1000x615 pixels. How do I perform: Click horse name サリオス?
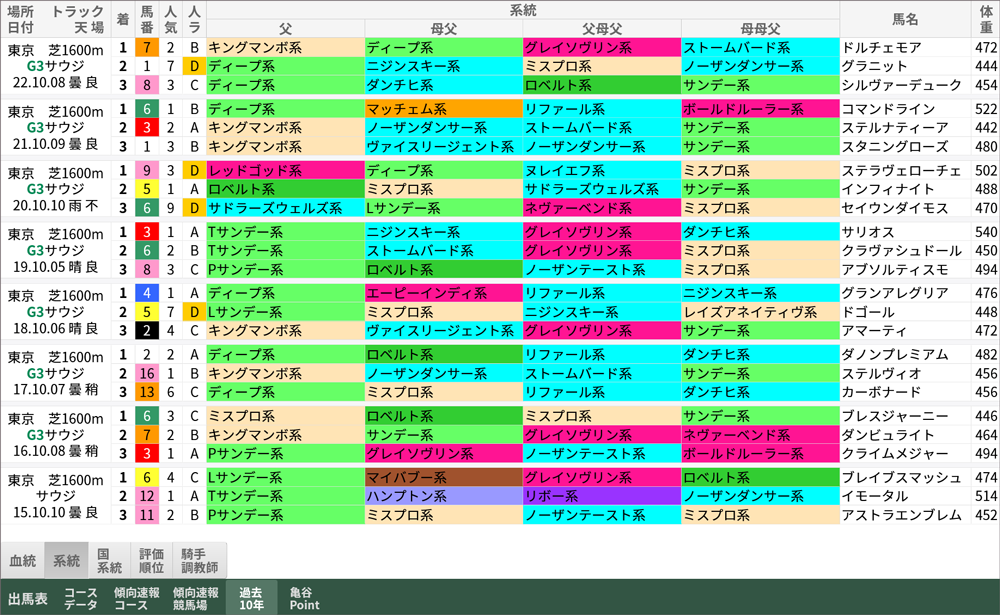pyautogui.click(x=867, y=232)
